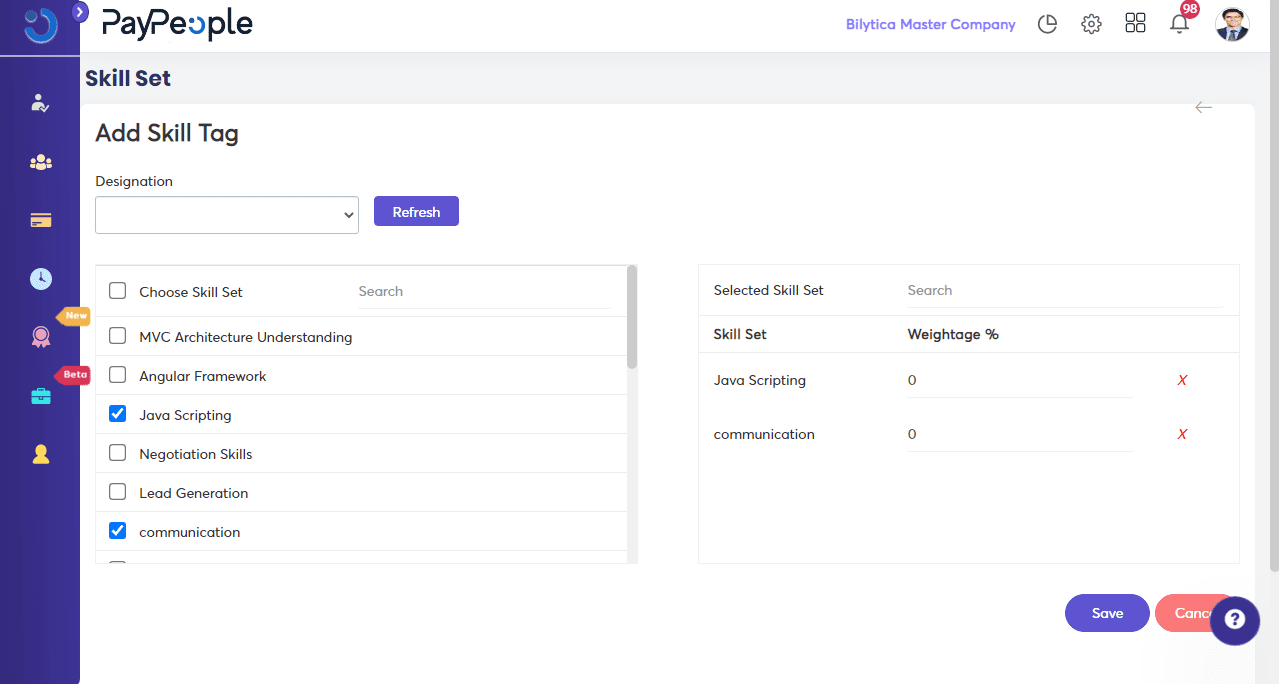The width and height of the screenshot is (1279, 684).
Task: Click the Bilytica Master Company link
Action: click(930, 24)
